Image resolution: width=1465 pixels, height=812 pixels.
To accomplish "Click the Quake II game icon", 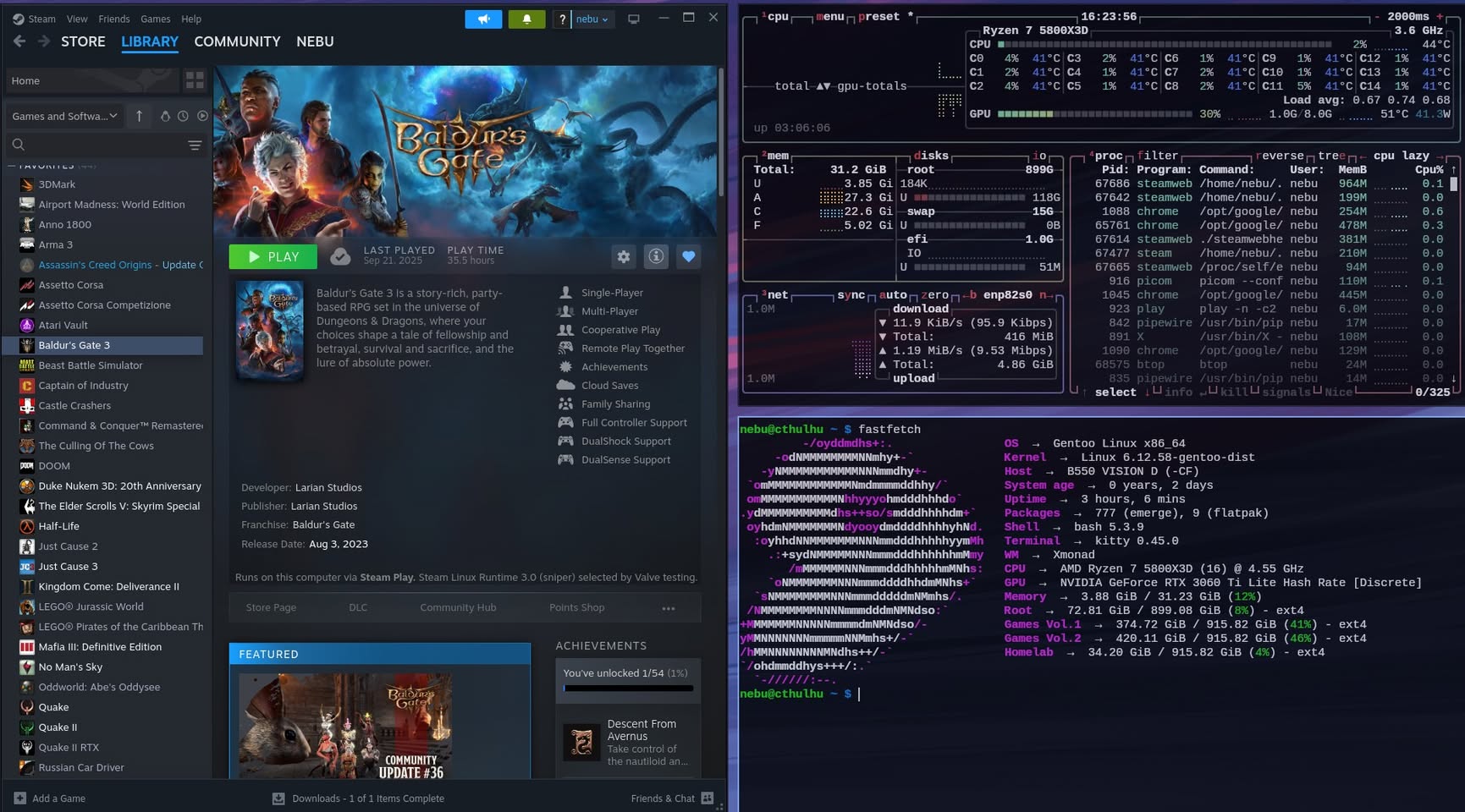I will (27, 727).
